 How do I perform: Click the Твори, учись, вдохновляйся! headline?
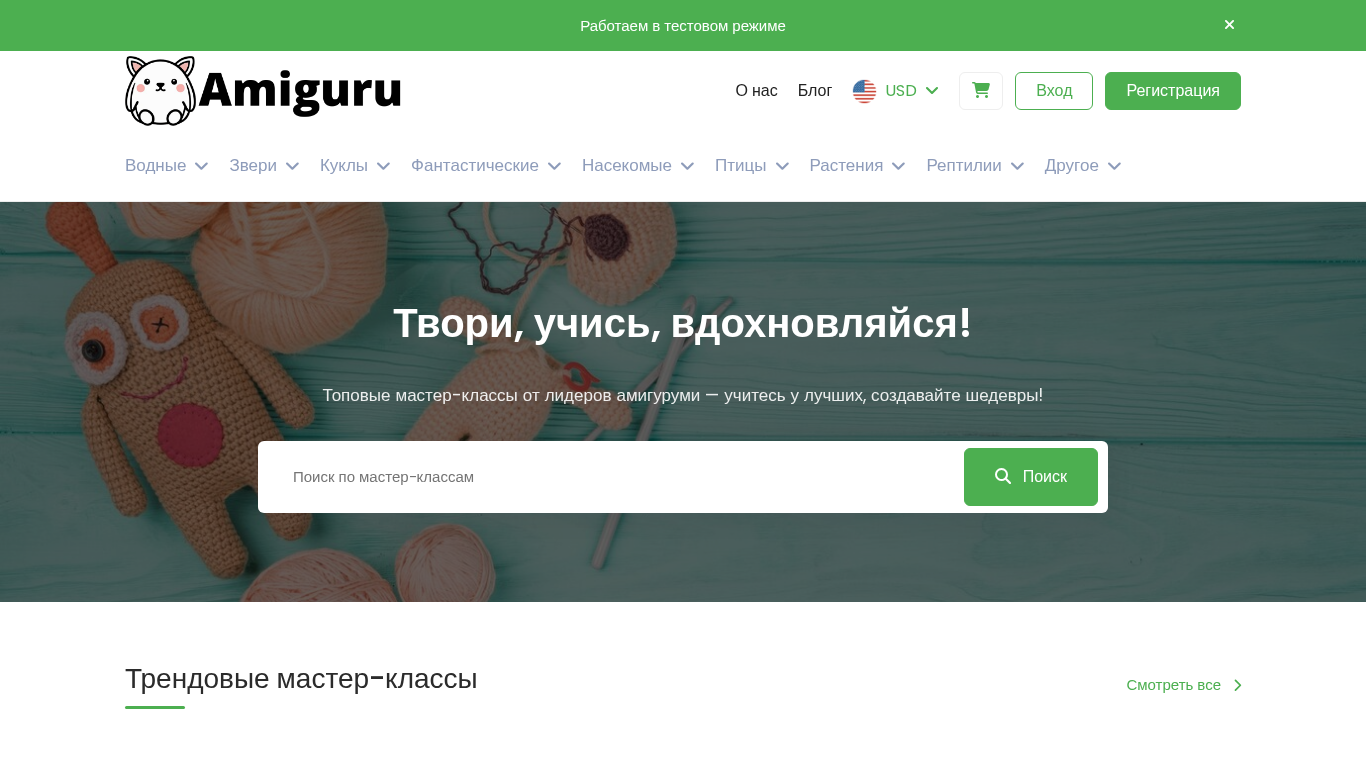tap(683, 323)
